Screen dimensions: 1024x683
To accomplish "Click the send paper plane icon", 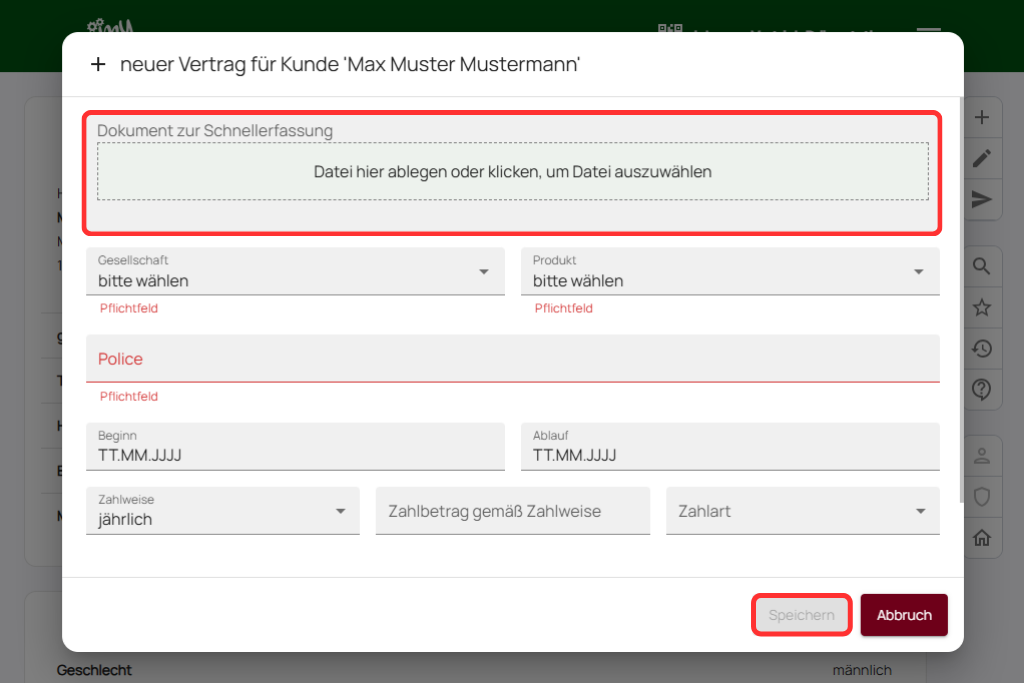I will coord(982,200).
